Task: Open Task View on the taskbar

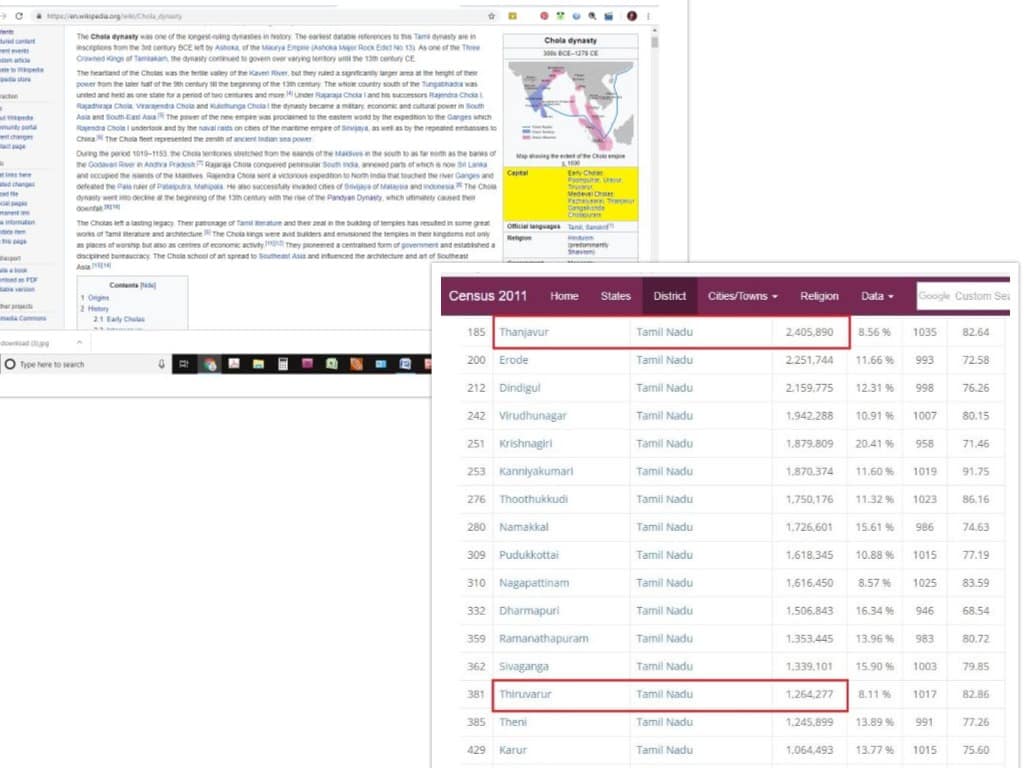Action: point(184,364)
